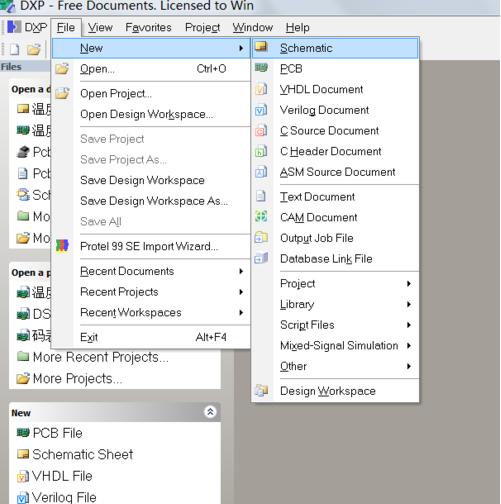Click the DXP logo icon in menu bar
Image resolution: width=501 pixels, height=504 pixels.
pyautogui.click(x=14, y=27)
